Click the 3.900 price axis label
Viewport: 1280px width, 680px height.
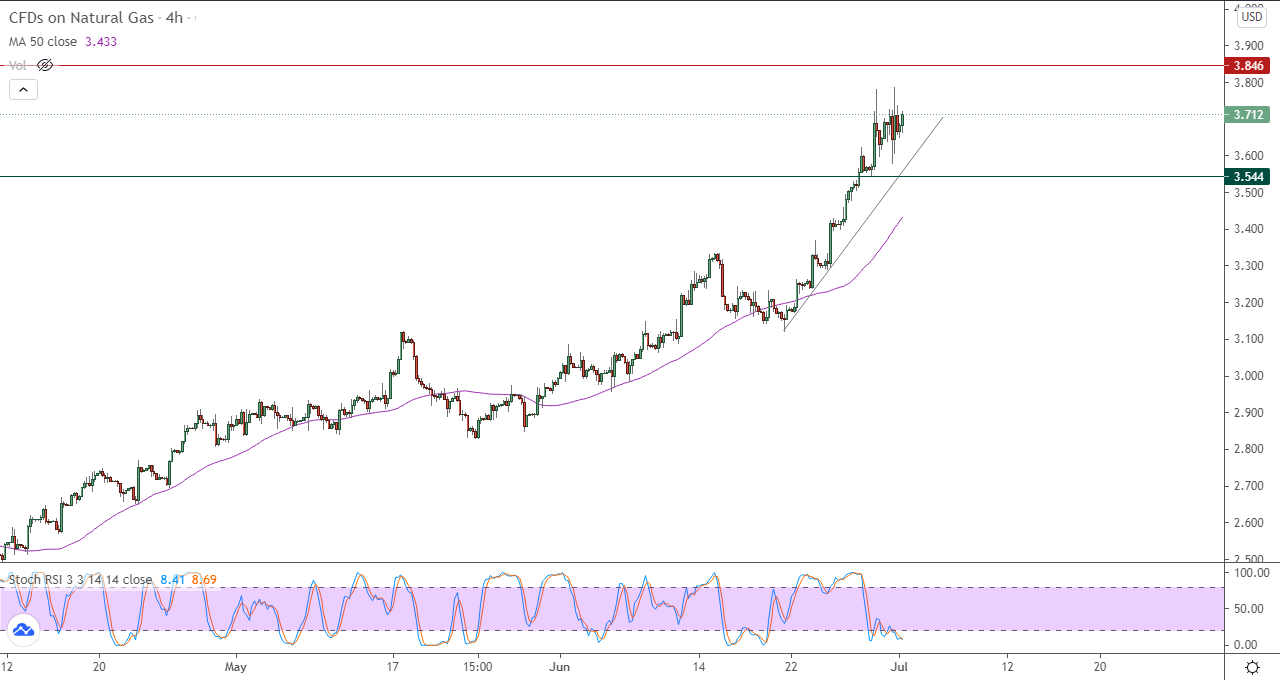tap(1247, 46)
